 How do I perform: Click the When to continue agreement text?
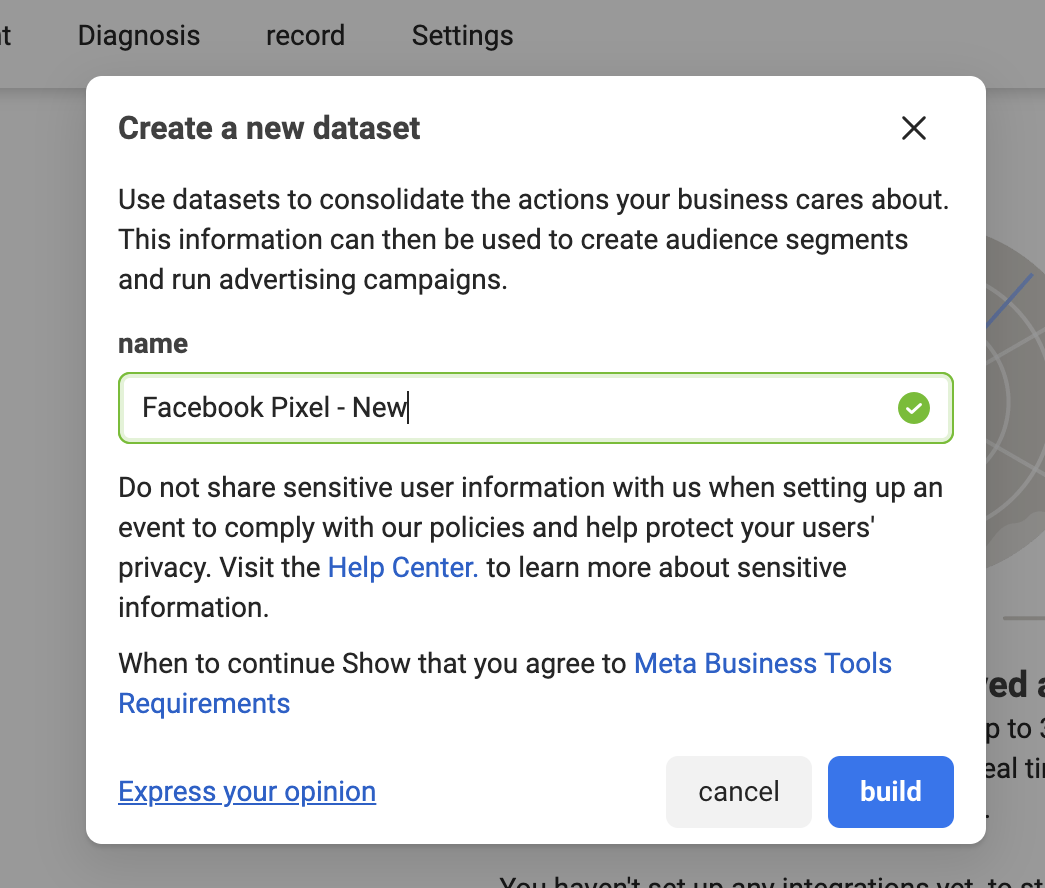coord(372,664)
